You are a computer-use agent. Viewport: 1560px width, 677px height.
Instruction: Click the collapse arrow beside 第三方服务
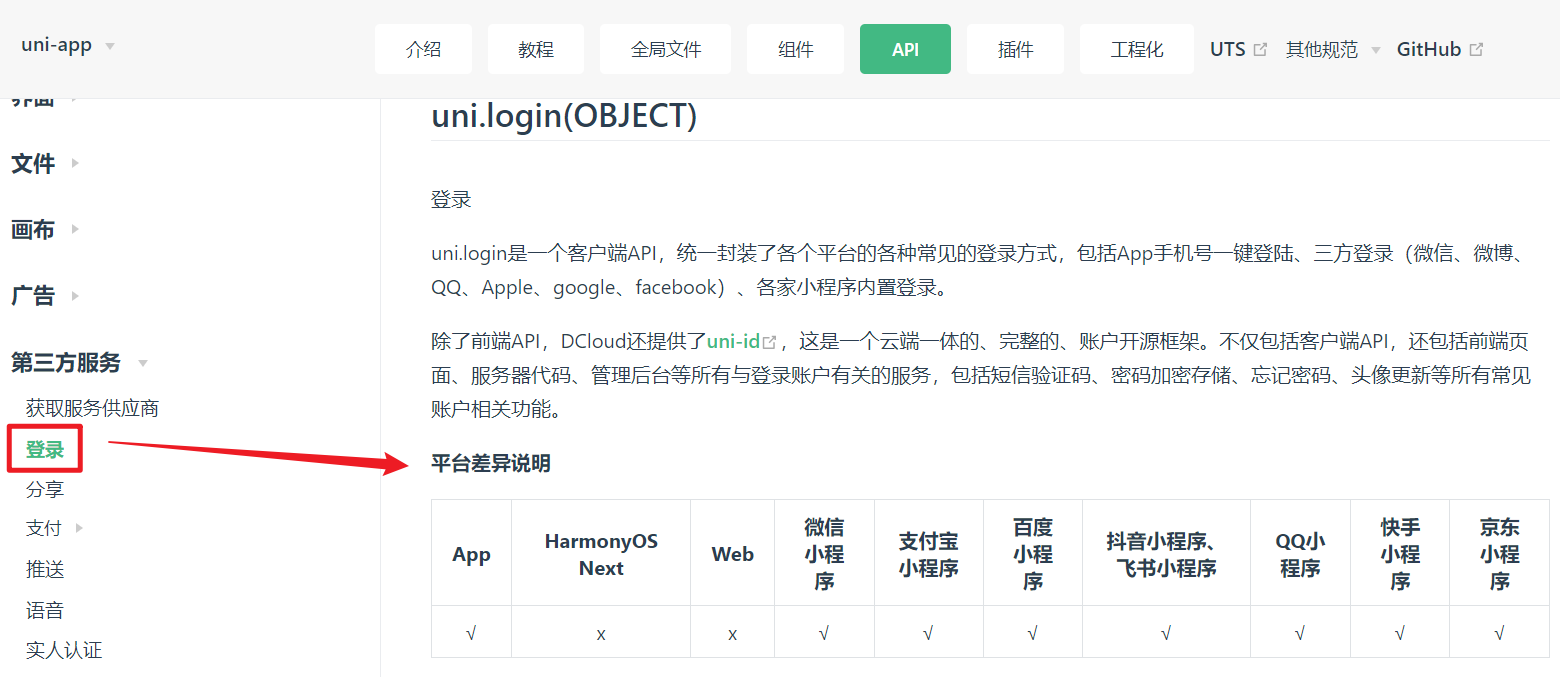[x=143, y=363]
